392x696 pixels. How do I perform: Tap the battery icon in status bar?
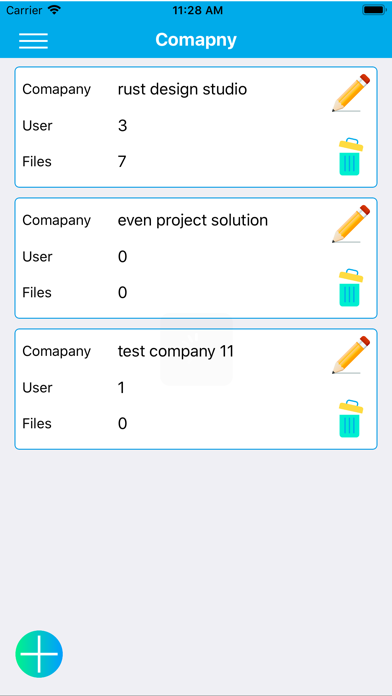click(374, 10)
